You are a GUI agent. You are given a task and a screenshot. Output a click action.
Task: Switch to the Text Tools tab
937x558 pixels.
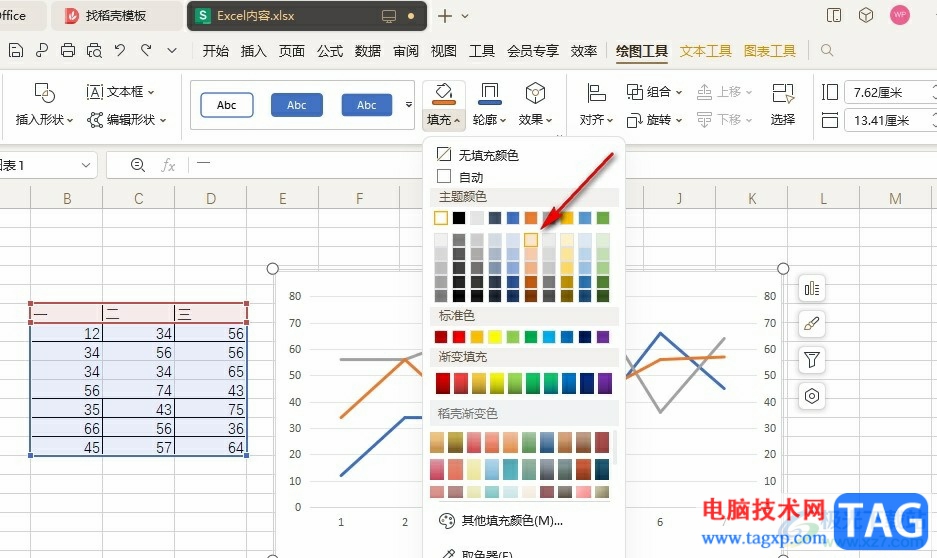click(705, 51)
